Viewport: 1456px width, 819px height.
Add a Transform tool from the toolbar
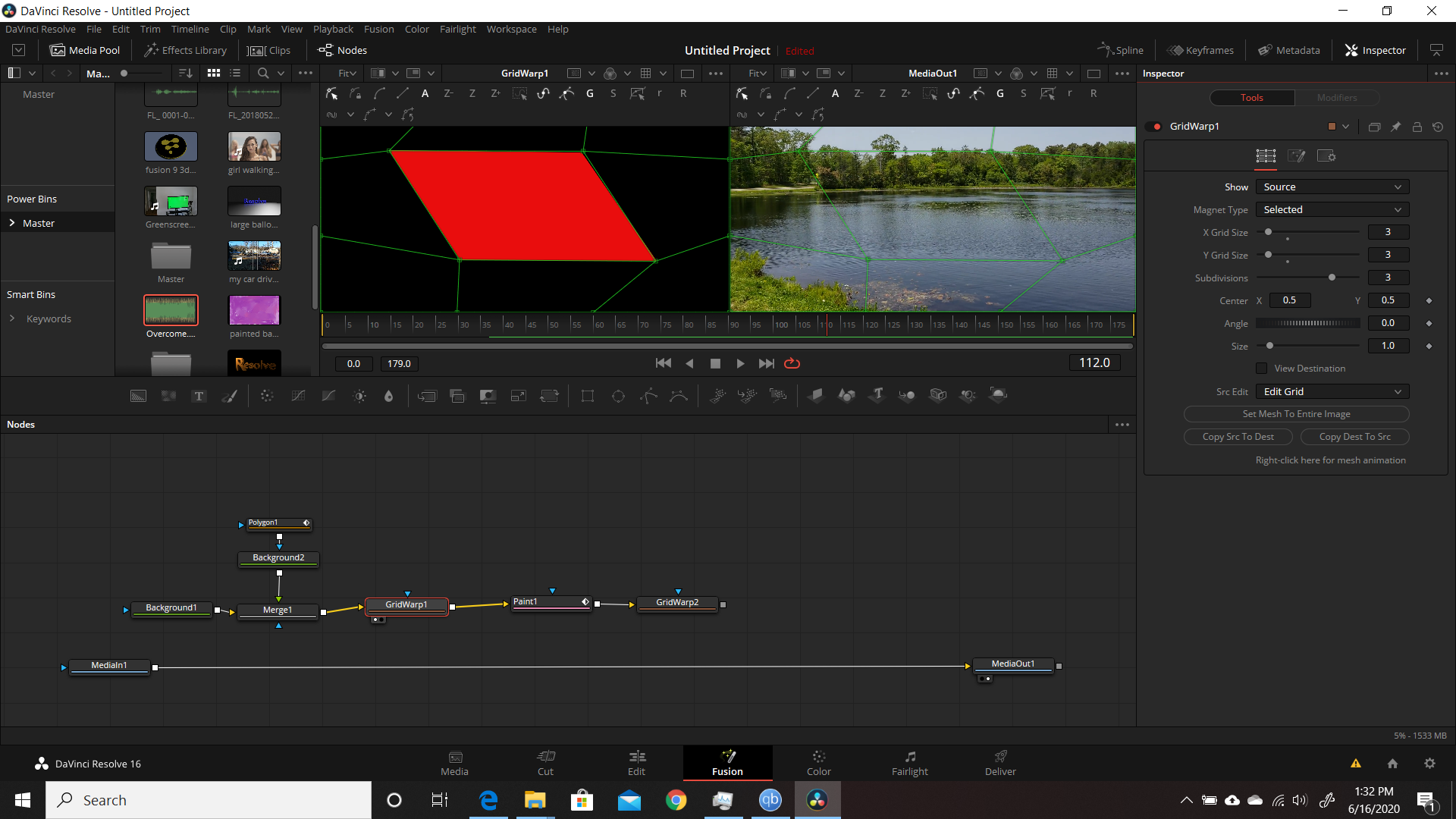point(549,396)
